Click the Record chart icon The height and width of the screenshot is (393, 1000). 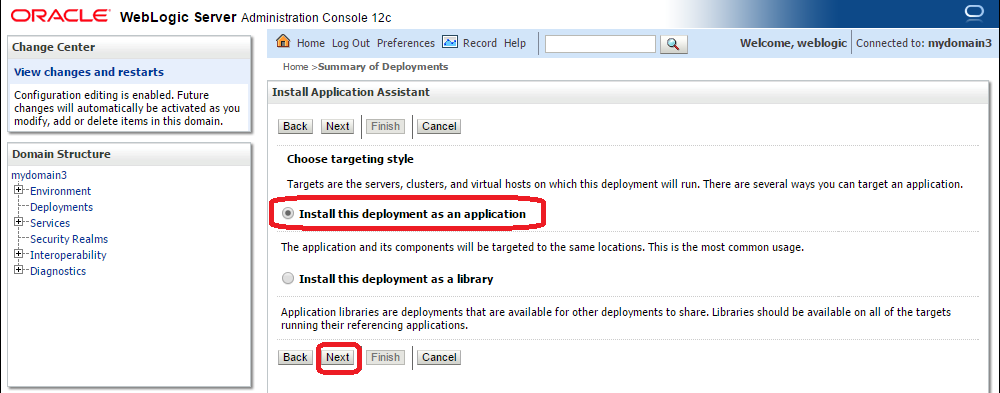450,42
